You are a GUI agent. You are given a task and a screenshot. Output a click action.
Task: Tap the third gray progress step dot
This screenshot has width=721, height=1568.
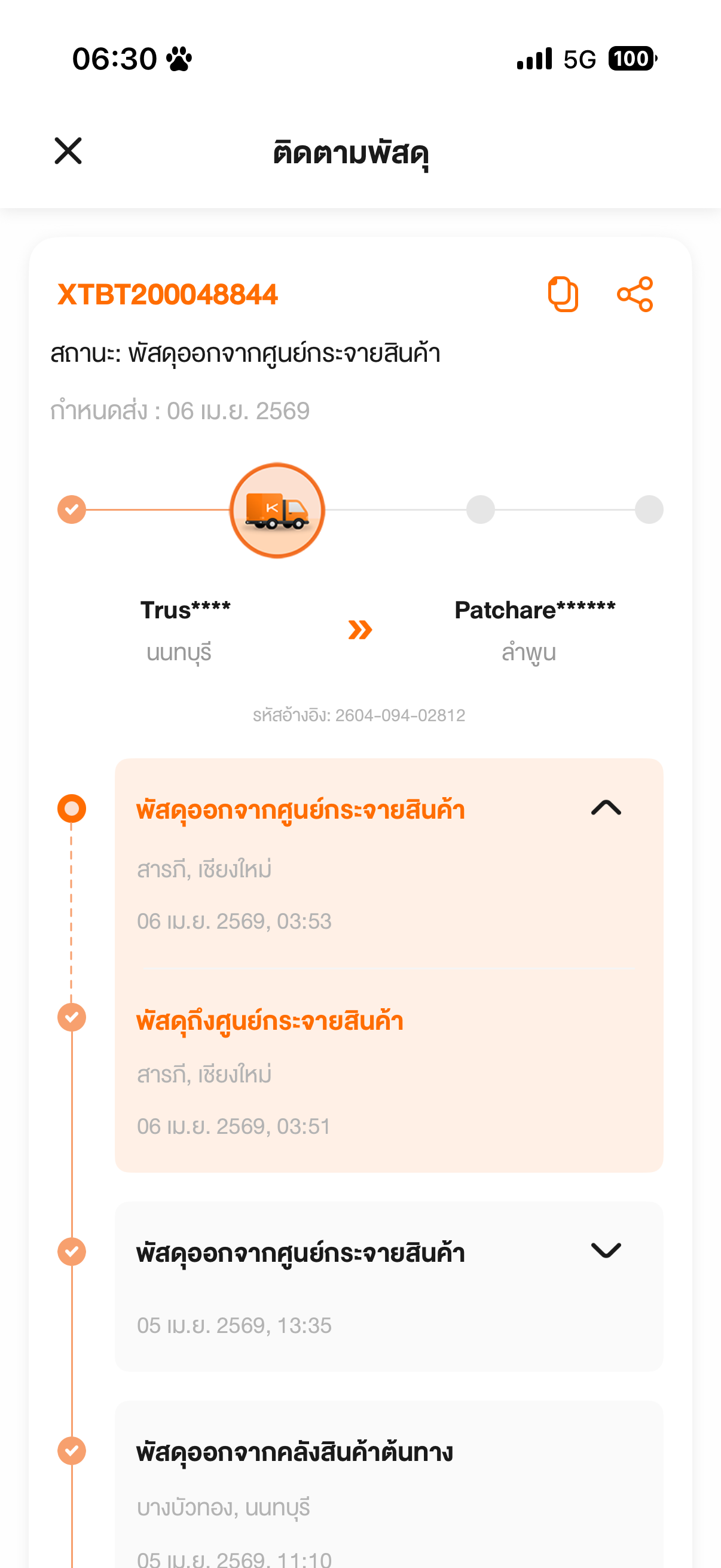click(x=481, y=510)
